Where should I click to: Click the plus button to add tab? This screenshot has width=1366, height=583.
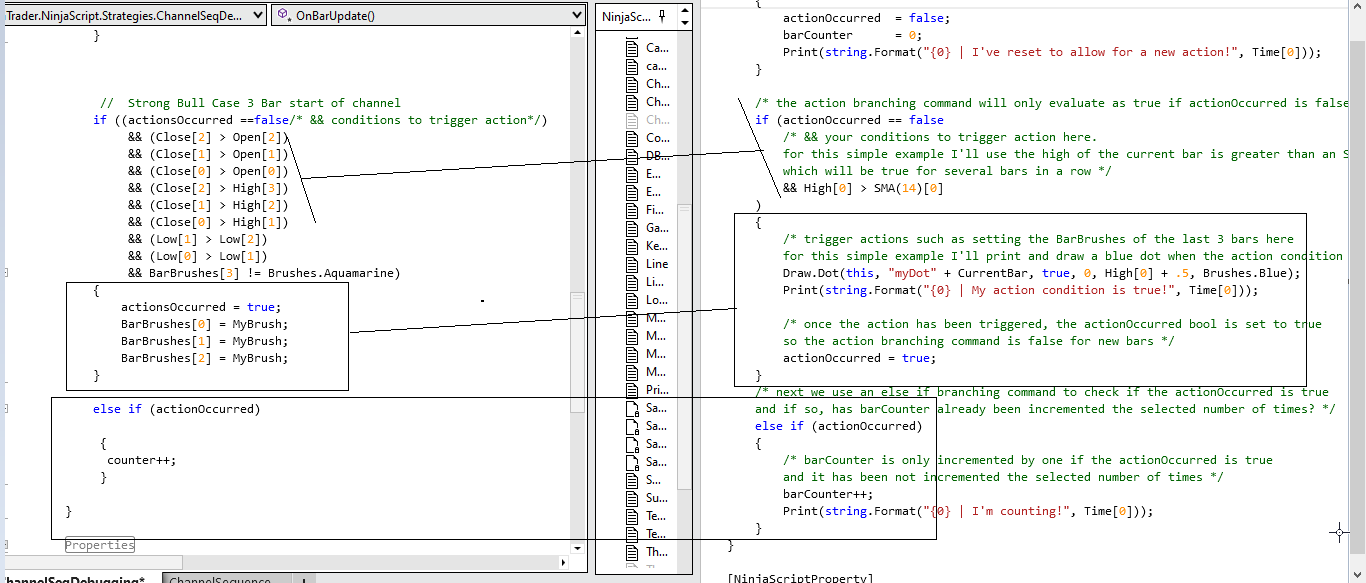coord(303,580)
